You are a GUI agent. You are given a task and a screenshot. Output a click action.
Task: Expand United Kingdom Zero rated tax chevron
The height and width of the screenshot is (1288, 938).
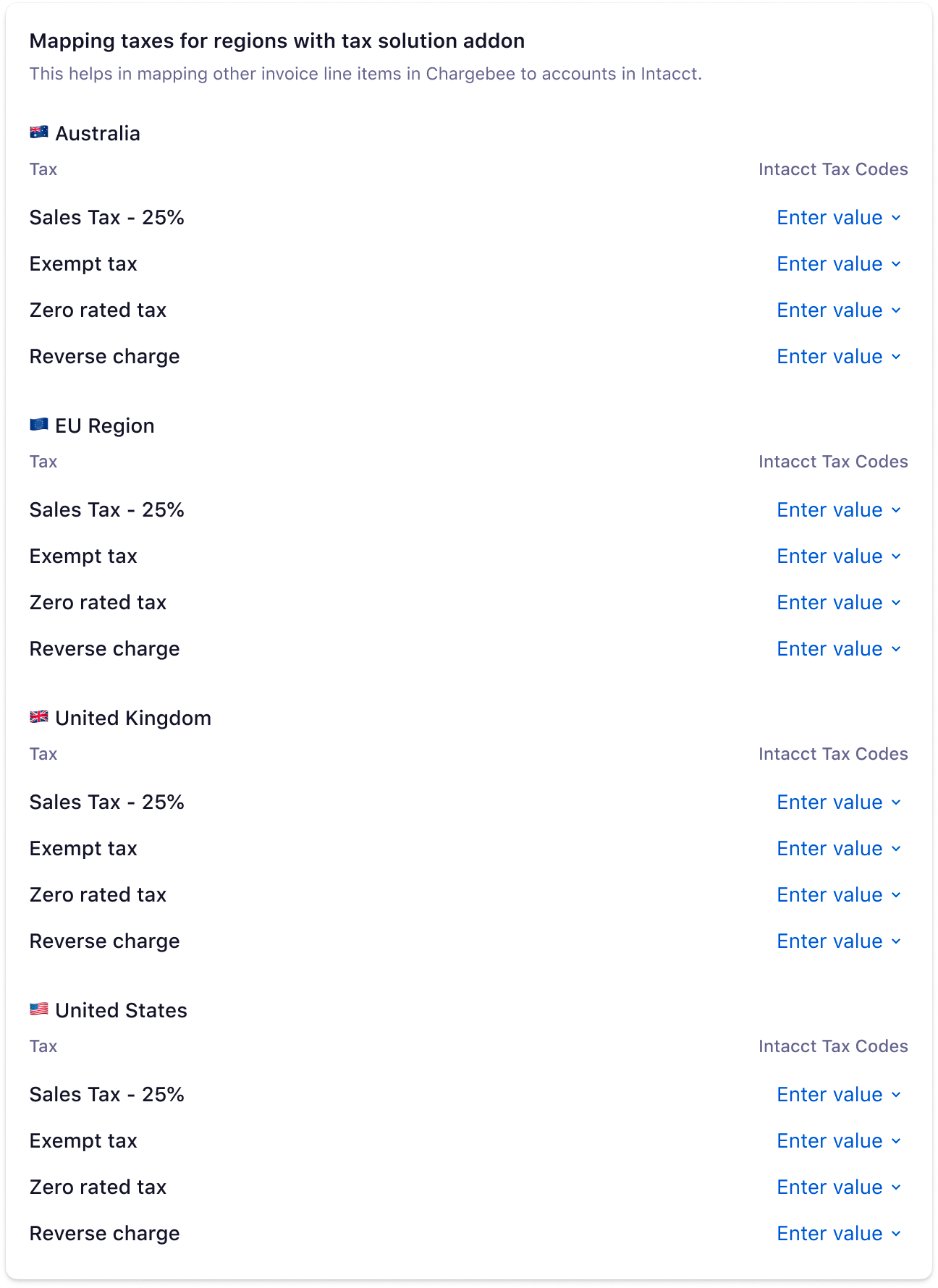point(896,895)
